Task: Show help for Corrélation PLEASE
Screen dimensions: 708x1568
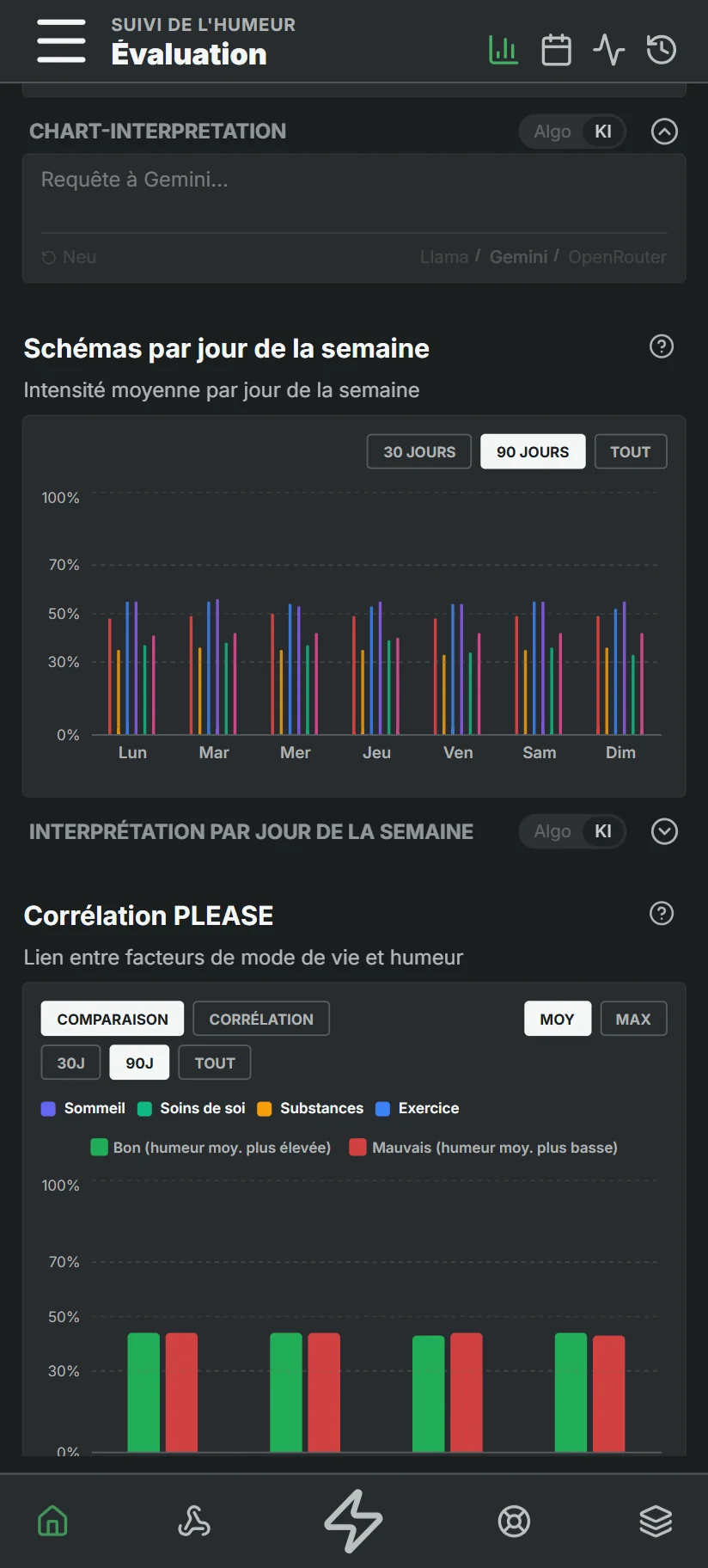Action: tap(661, 913)
